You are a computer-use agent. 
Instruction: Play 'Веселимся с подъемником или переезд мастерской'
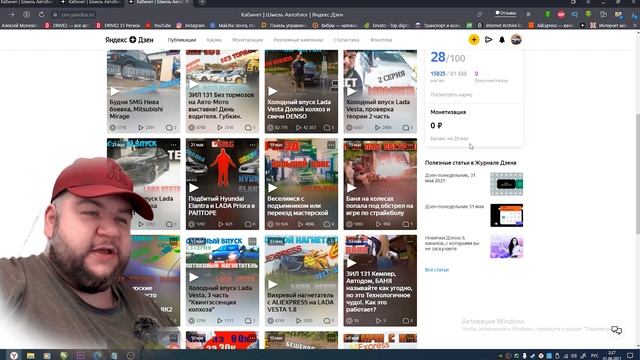tap(273, 188)
